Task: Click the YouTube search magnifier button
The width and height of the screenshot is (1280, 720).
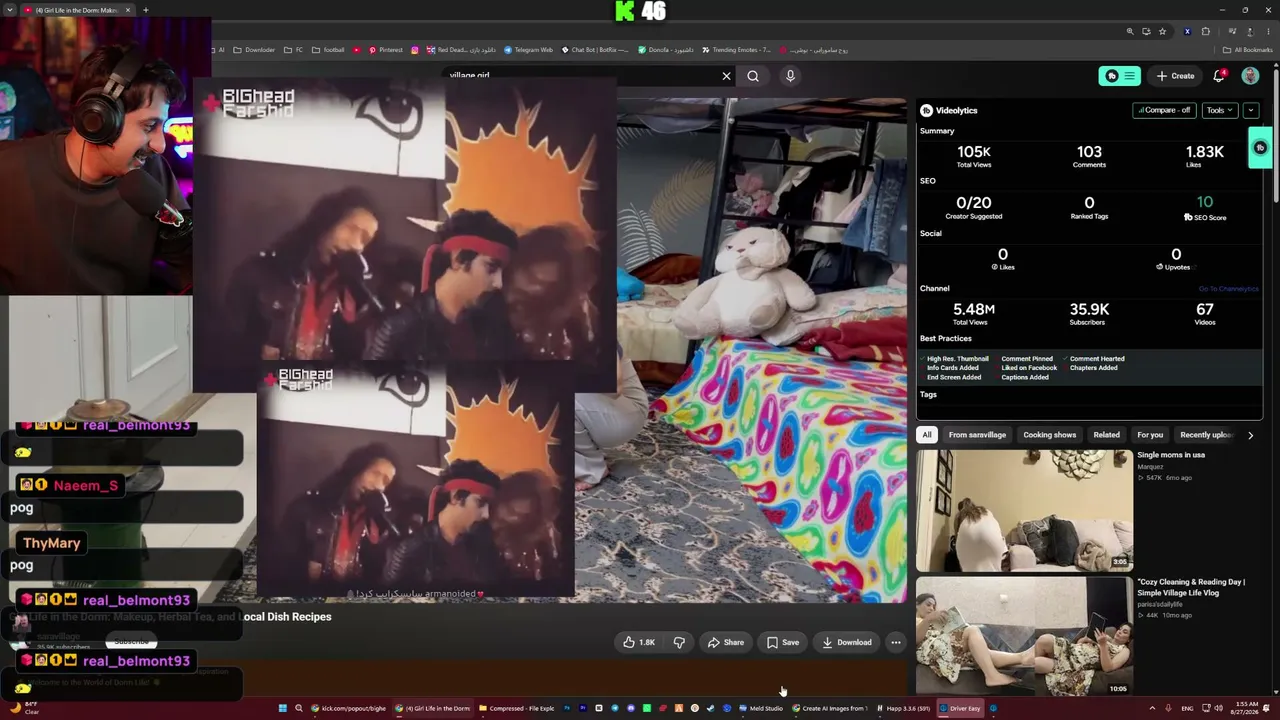Action: (753, 76)
